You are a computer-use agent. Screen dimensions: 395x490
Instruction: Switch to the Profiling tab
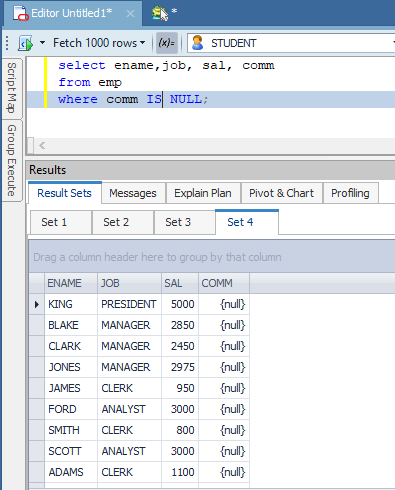click(350, 193)
